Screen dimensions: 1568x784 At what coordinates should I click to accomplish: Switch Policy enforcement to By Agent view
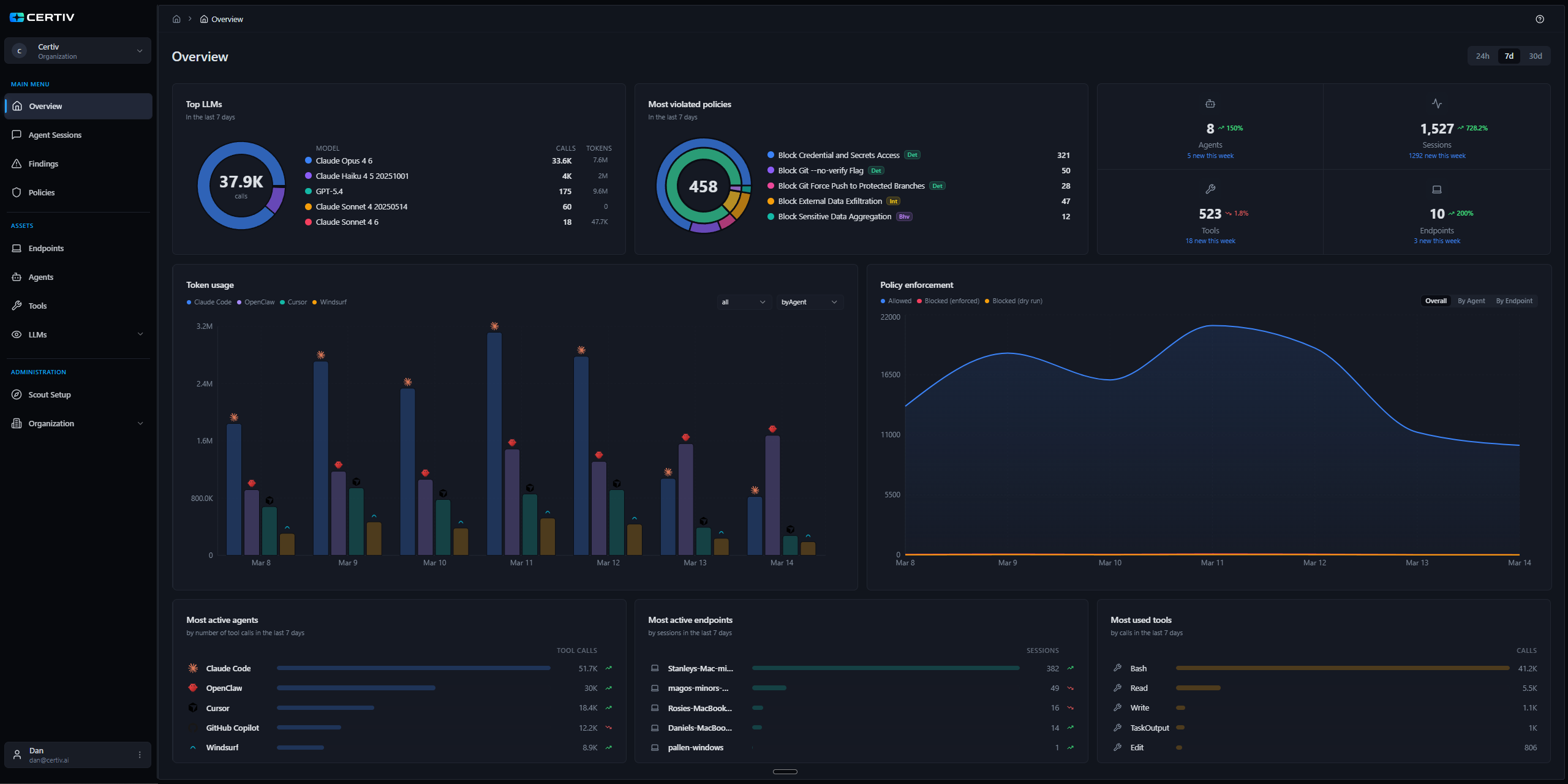(1471, 301)
